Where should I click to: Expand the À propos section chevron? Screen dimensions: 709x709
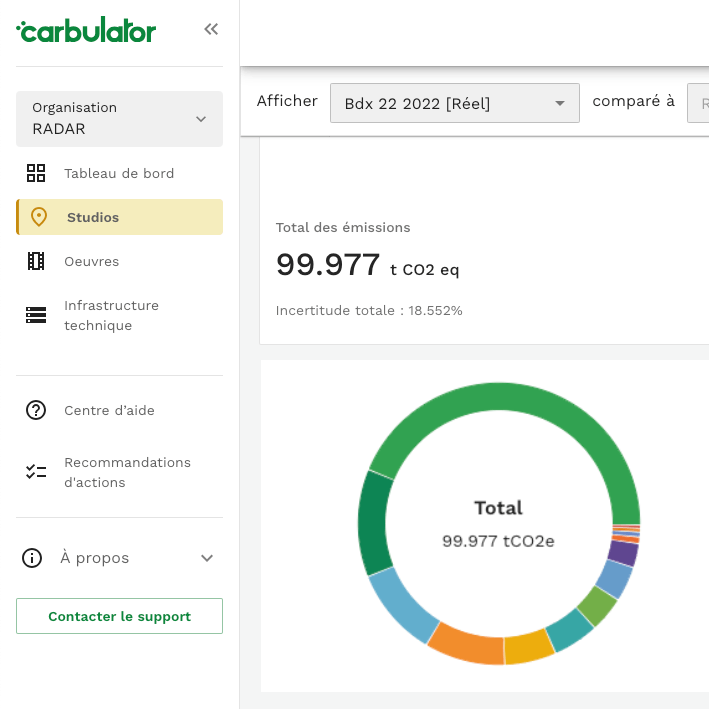(207, 558)
